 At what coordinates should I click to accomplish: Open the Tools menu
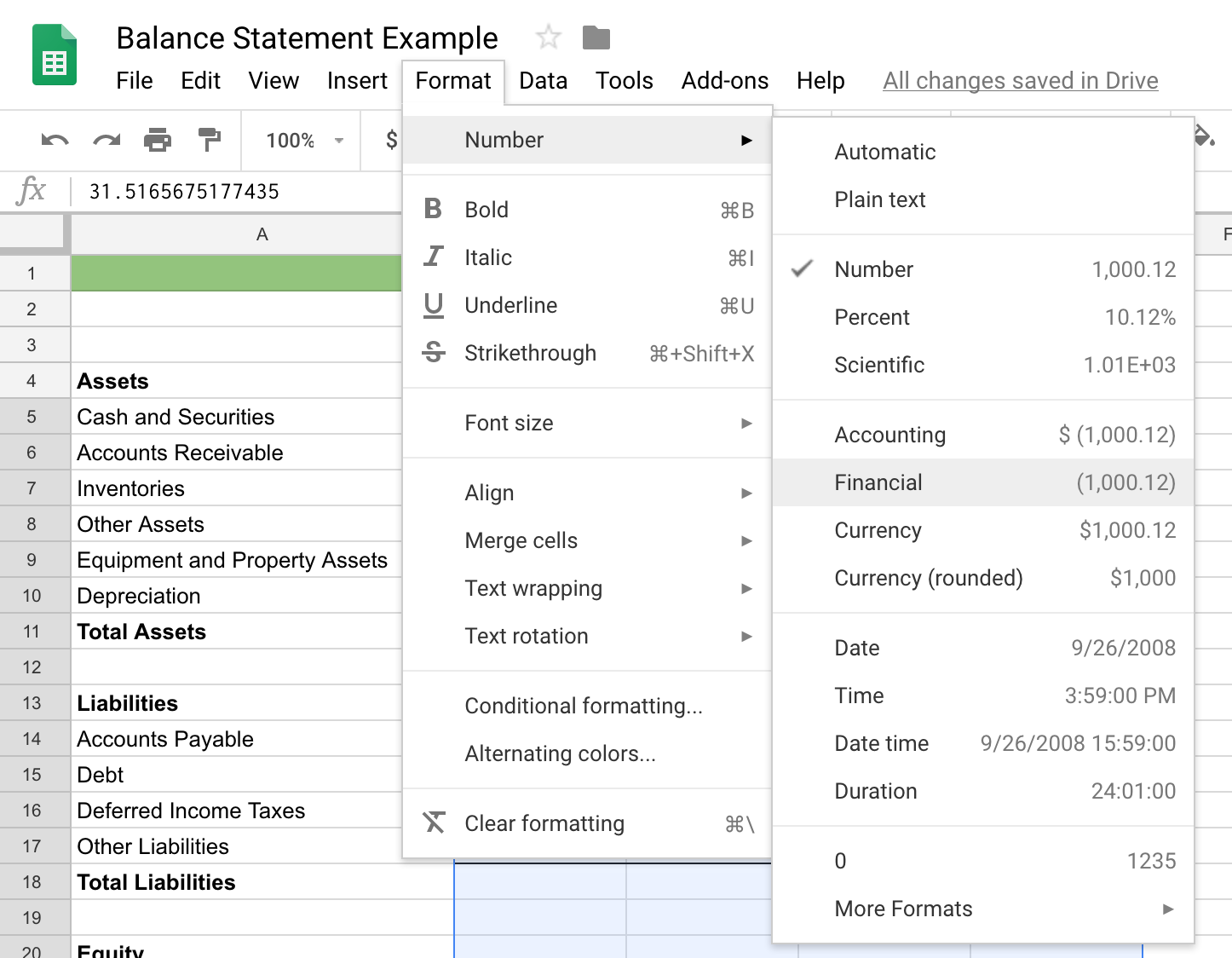coord(624,81)
